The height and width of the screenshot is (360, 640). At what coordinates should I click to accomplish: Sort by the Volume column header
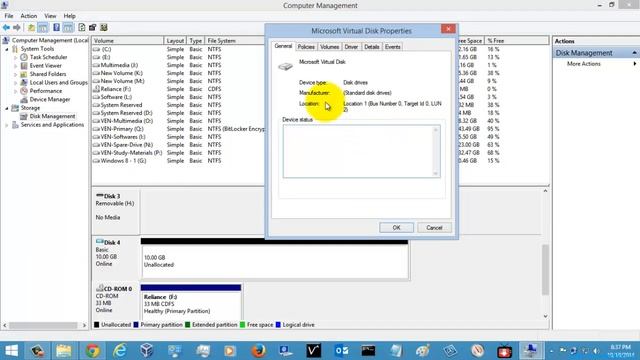(127, 41)
